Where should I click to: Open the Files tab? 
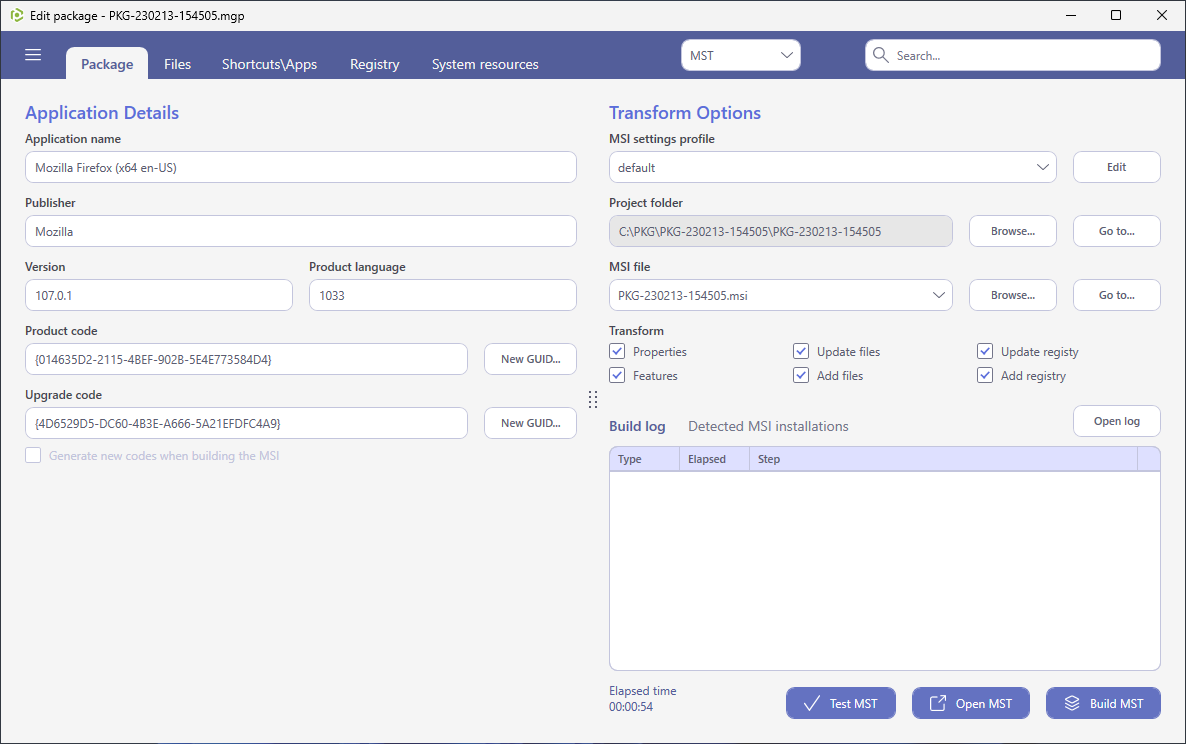pos(178,64)
